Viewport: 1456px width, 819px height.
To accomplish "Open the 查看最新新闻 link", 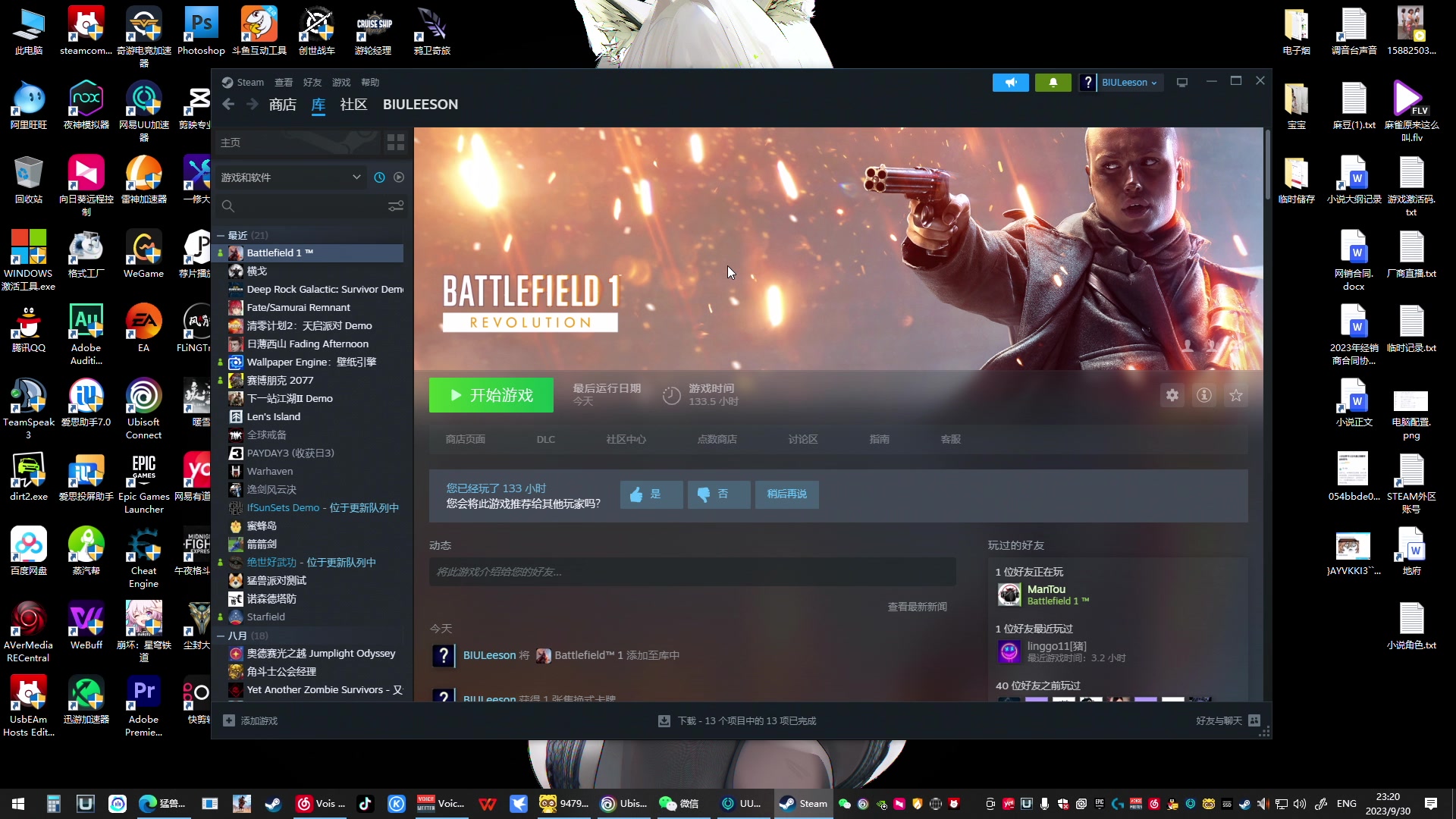I will (x=918, y=607).
